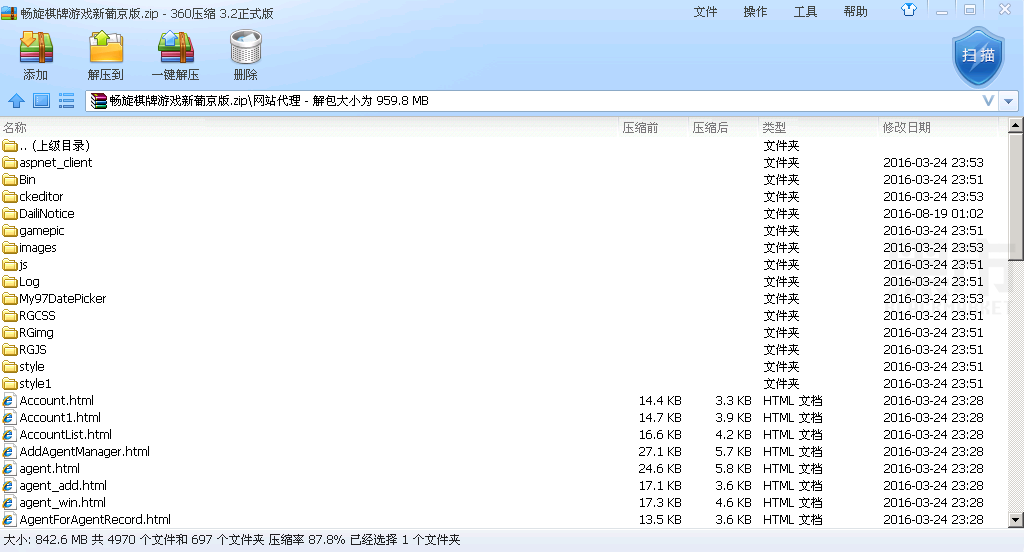Select the gamepic folder
1024x552 pixels.
[x=503, y=231]
